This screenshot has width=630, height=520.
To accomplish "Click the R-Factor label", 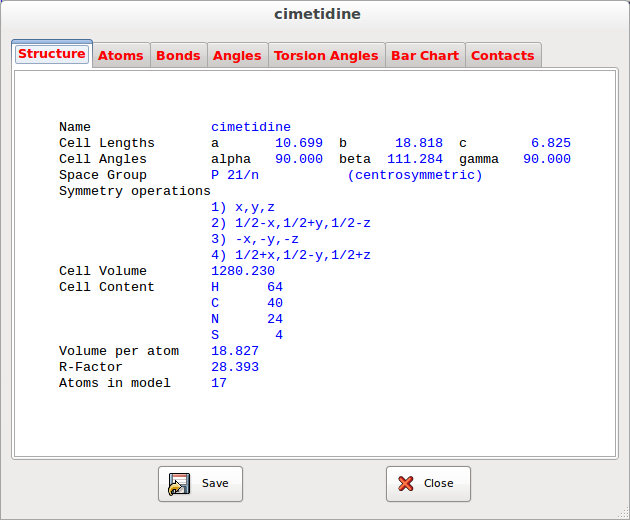I will [x=90, y=367].
